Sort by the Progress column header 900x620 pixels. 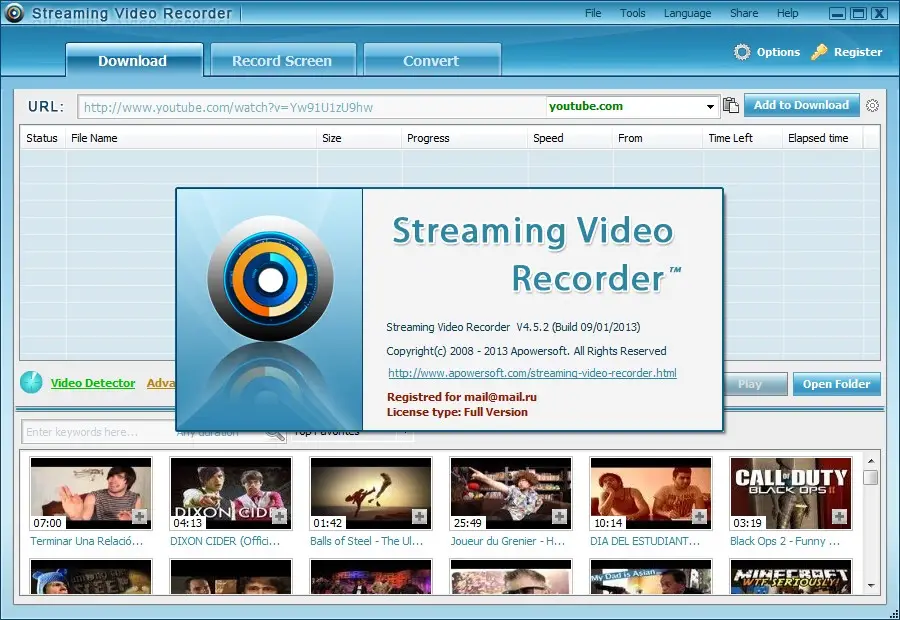point(464,138)
